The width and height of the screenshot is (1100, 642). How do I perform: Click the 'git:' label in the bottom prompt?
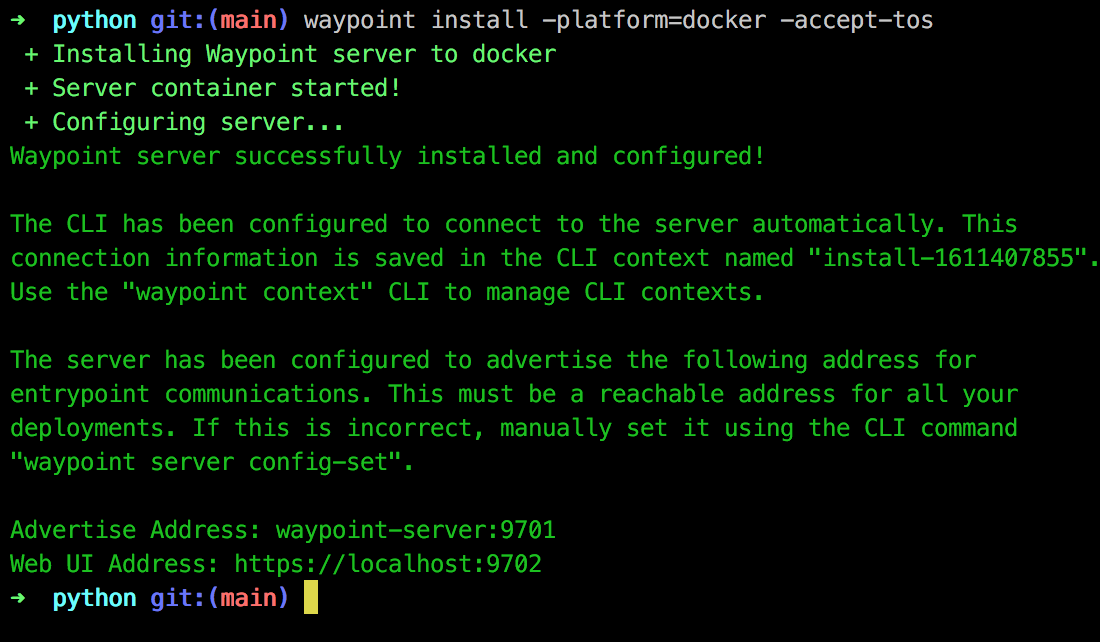coord(178,598)
